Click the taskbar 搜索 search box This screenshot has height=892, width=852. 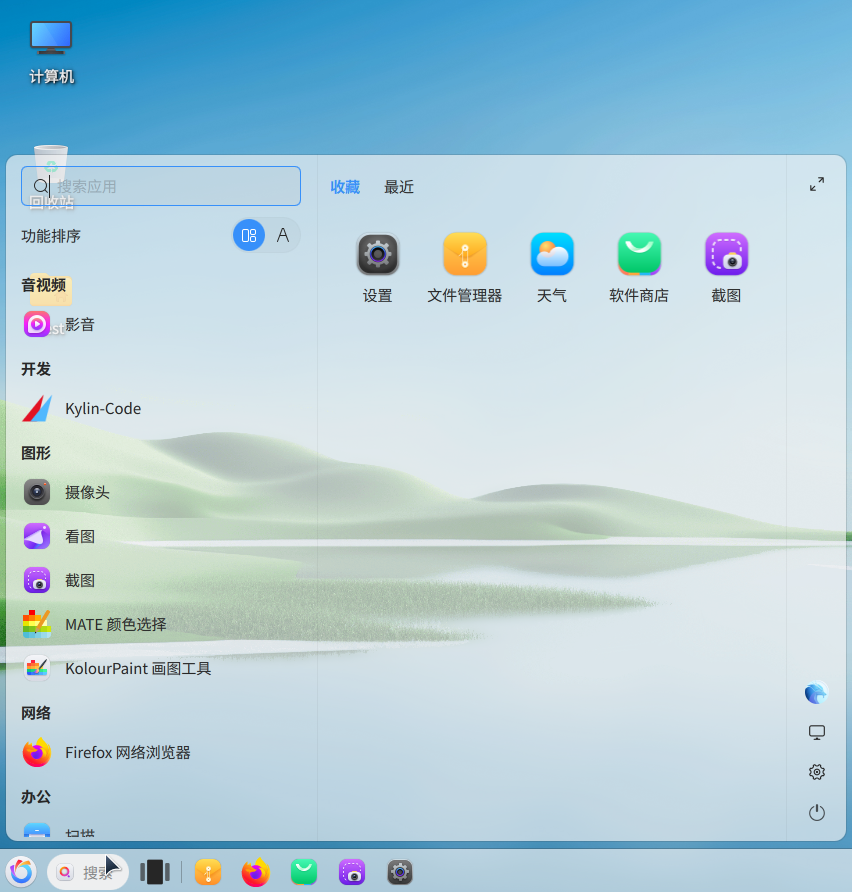click(88, 872)
